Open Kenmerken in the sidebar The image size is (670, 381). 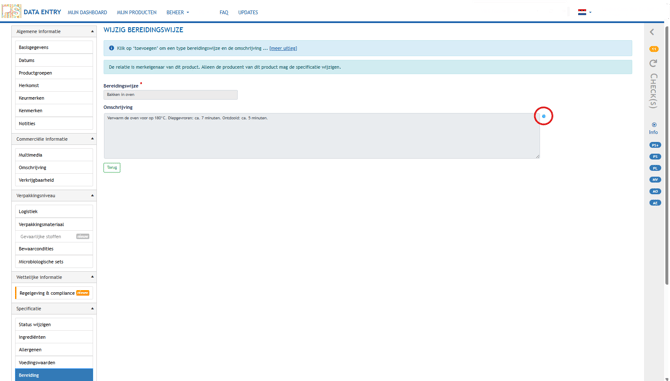point(54,111)
